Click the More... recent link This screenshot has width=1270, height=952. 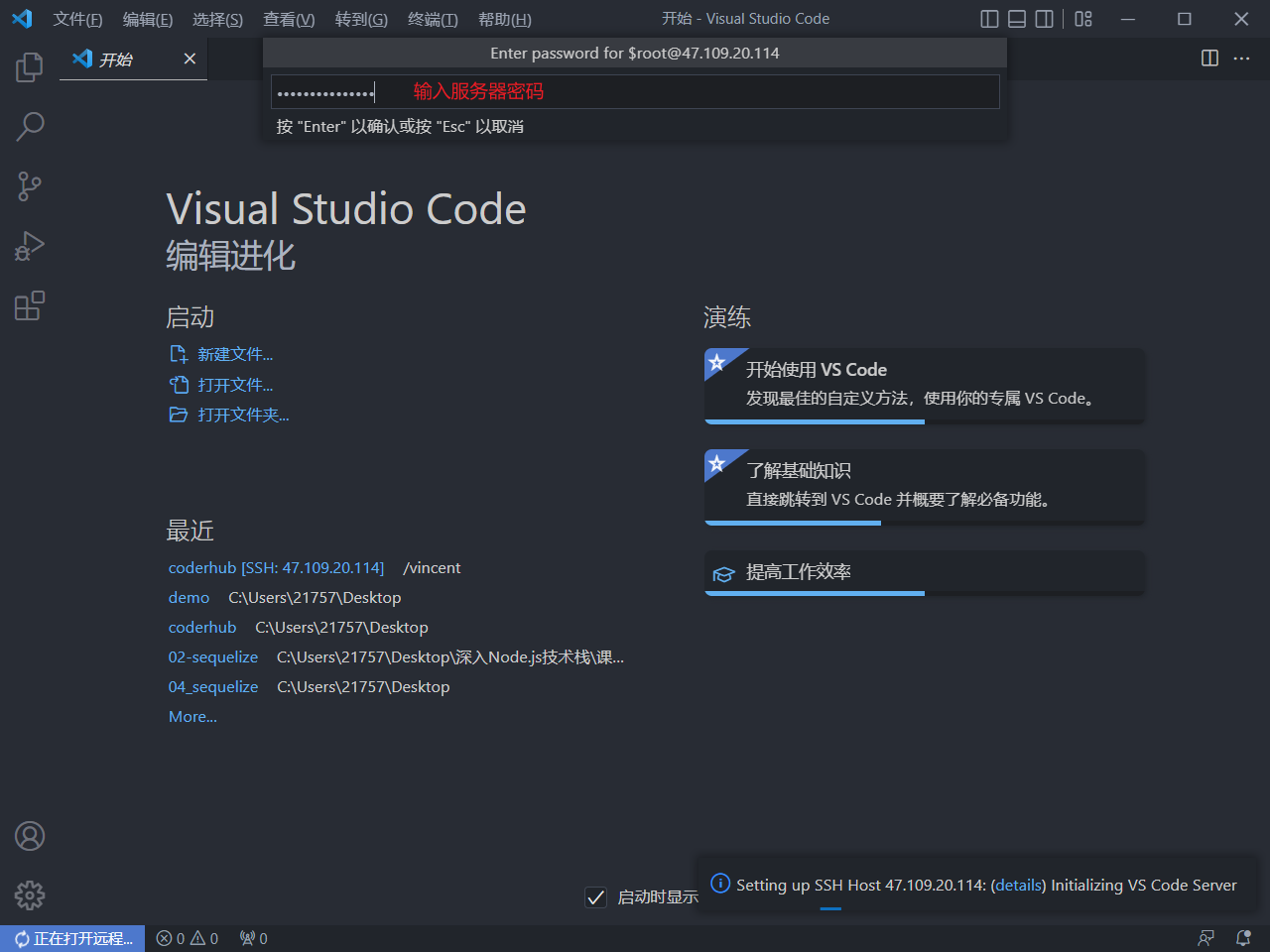click(192, 716)
